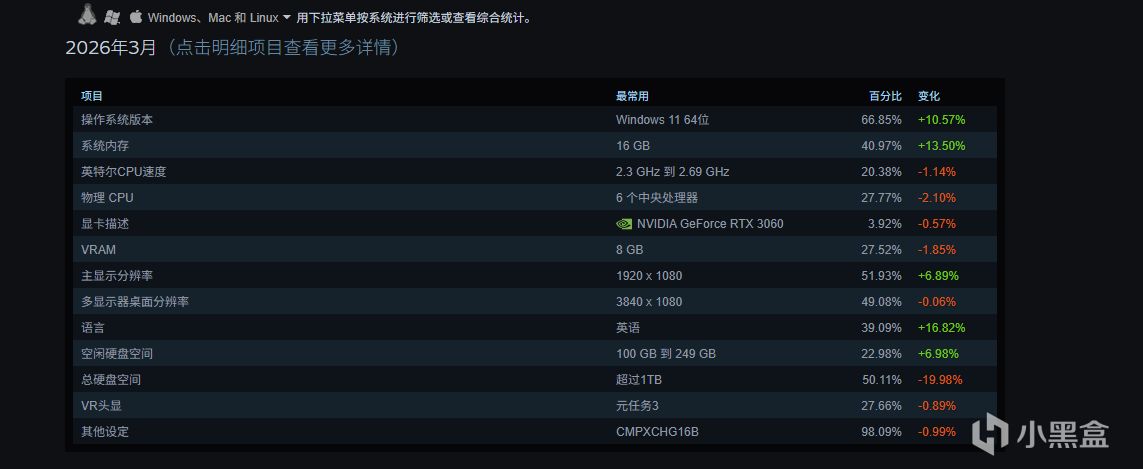1143x469 pixels.
Task: Expand the 操作系统版本 row details
Action: click(x=117, y=120)
